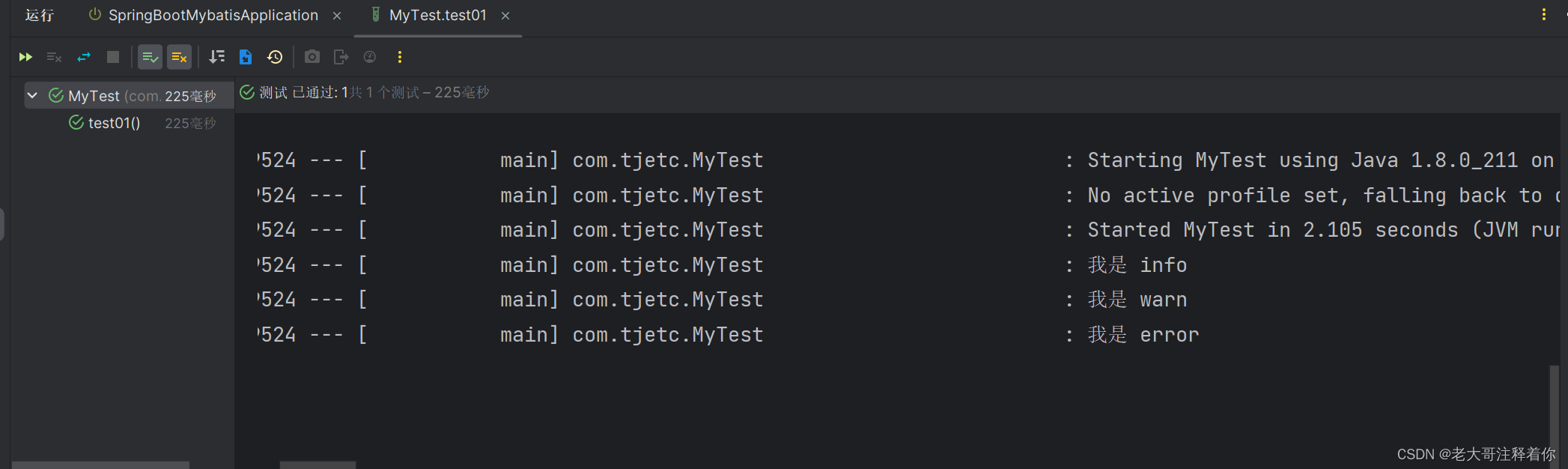Click the import tests from file icon

click(246, 57)
